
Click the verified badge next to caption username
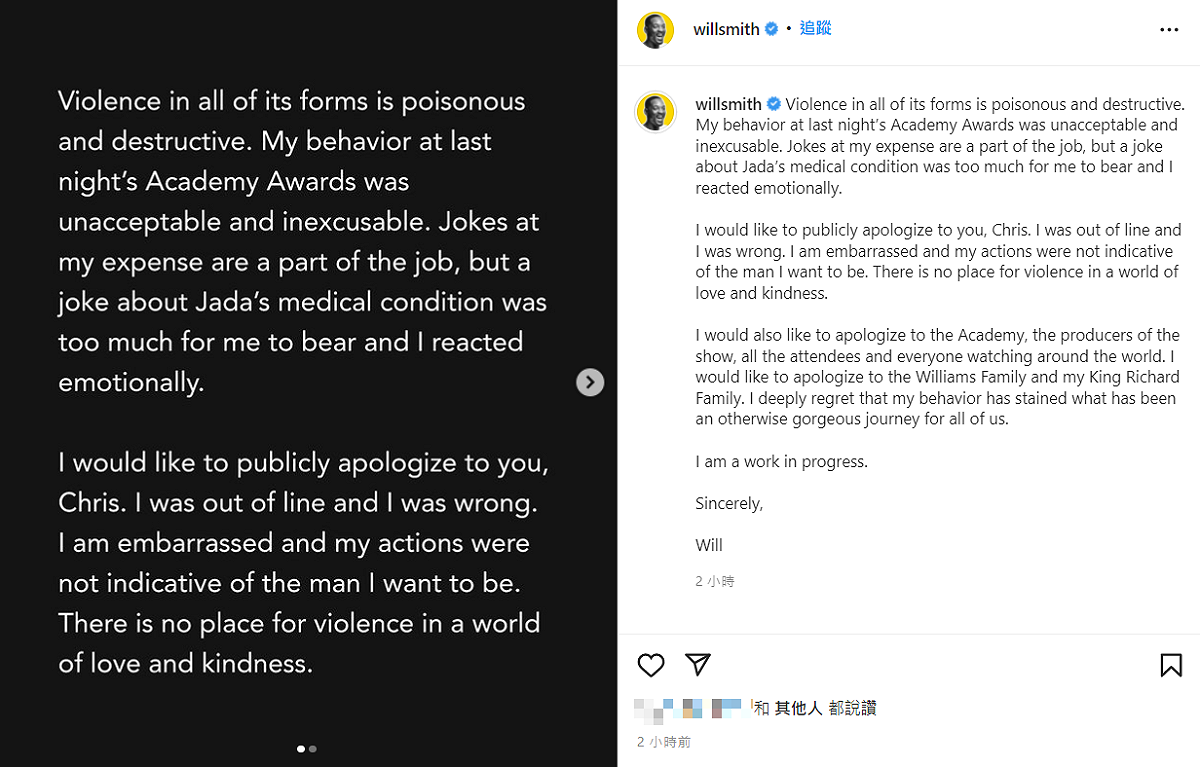point(774,104)
